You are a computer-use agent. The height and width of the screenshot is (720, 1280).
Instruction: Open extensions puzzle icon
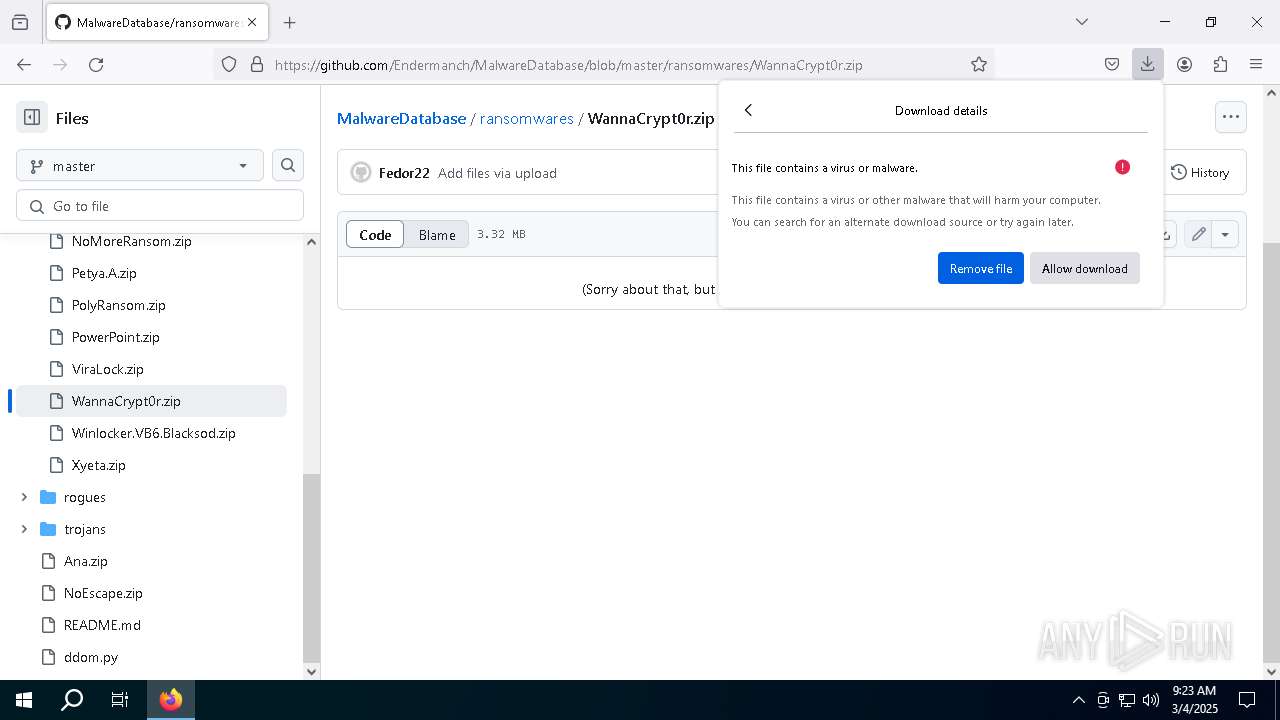coord(1220,64)
